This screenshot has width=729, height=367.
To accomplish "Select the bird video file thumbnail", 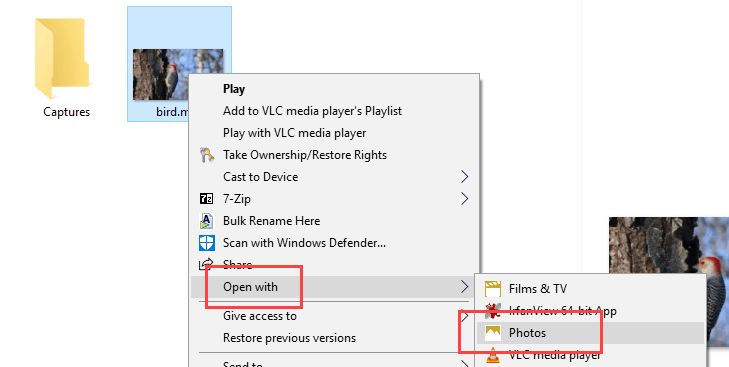I will coord(178,74).
